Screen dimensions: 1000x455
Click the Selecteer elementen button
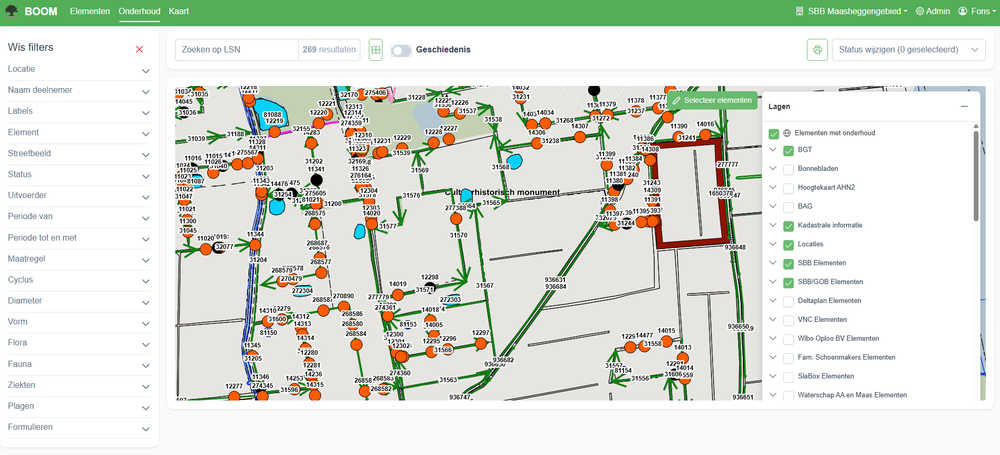coord(712,100)
